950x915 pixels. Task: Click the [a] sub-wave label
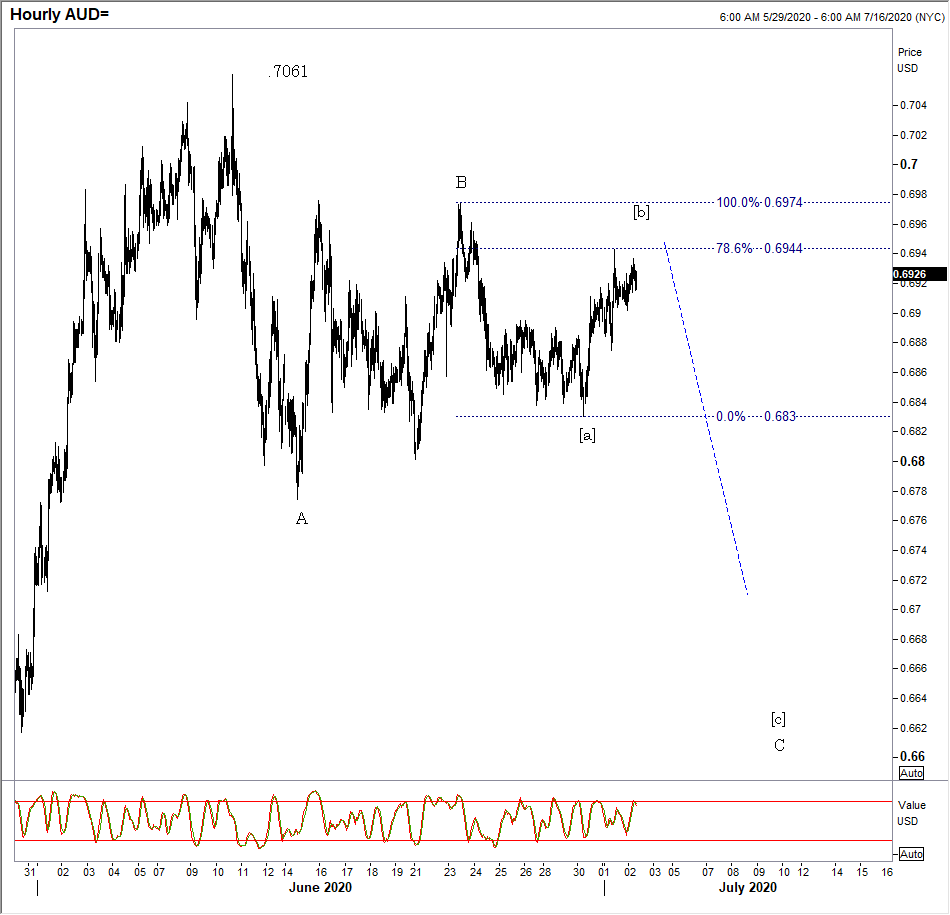pyautogui.click(x=587, y=435)
